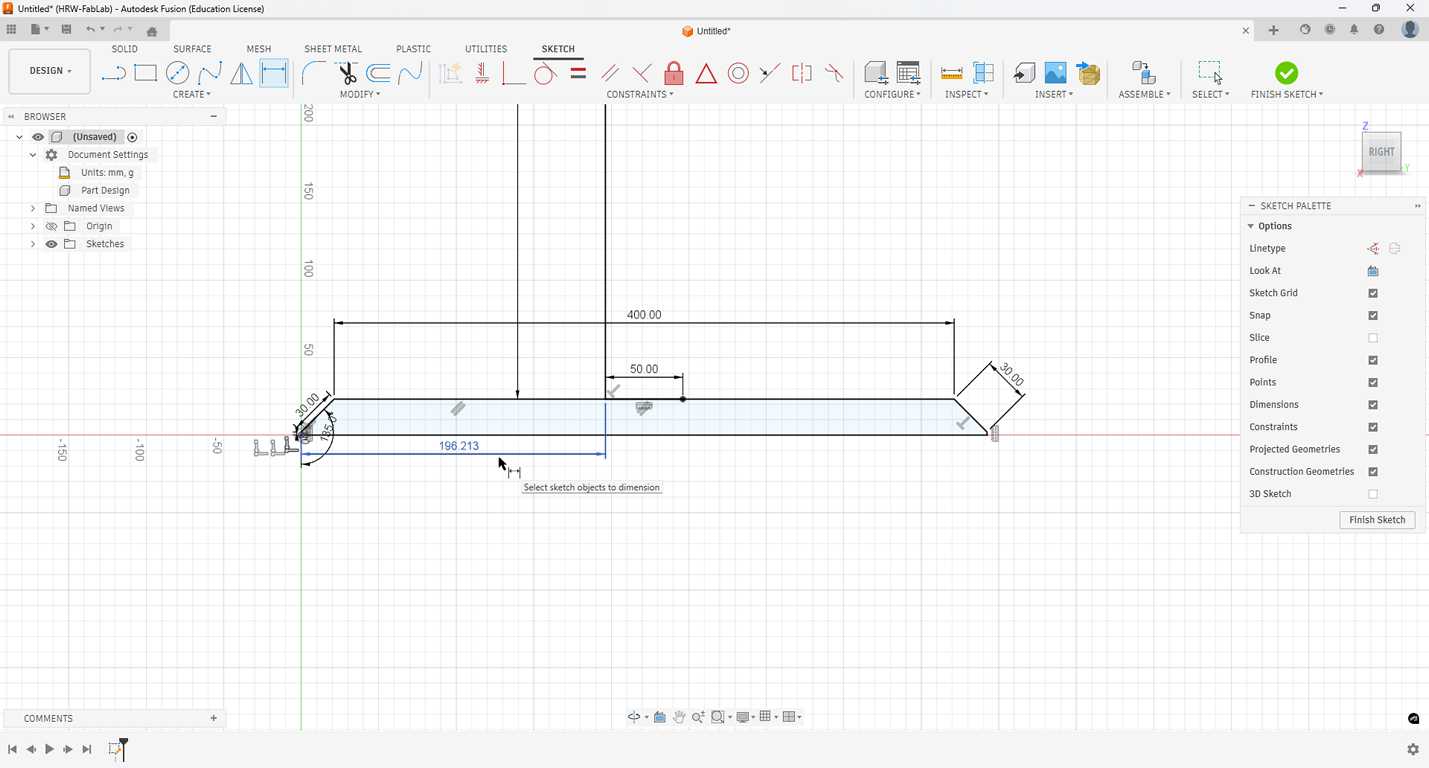Select the Line sketch tool

click(x=114, y=73)
